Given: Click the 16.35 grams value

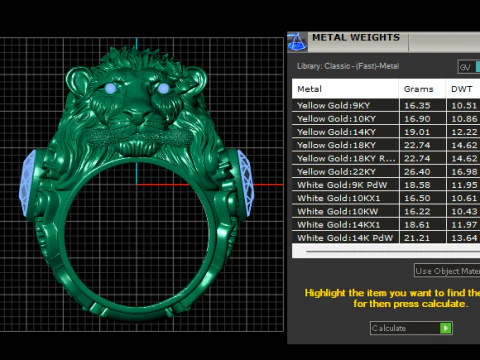Looking at the screenshot, I should coord(417,106).
